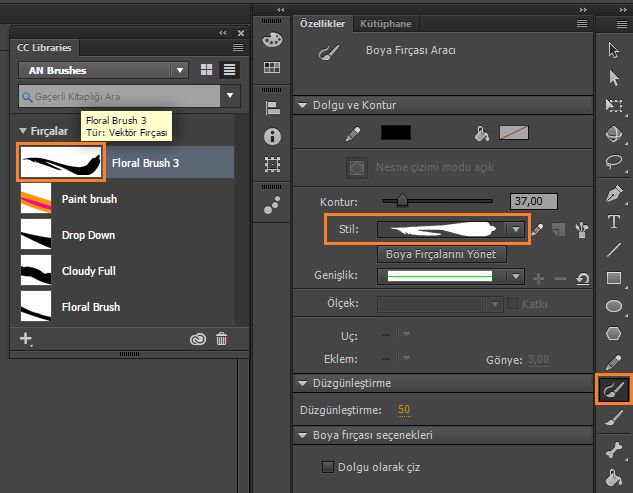The height and width of the screenshot is (493, 633).
Task: Open the Transform panel icon
Action: point(272,164)
